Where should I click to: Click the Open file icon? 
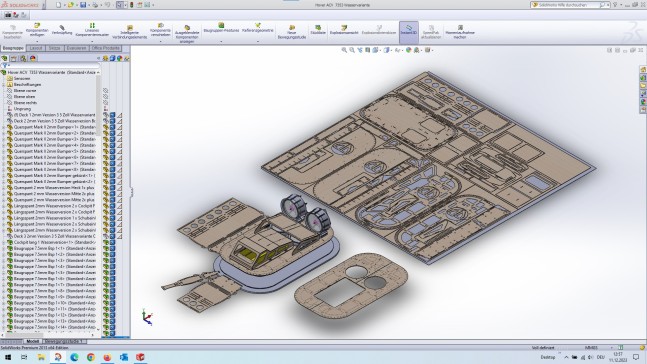point(71,5)
